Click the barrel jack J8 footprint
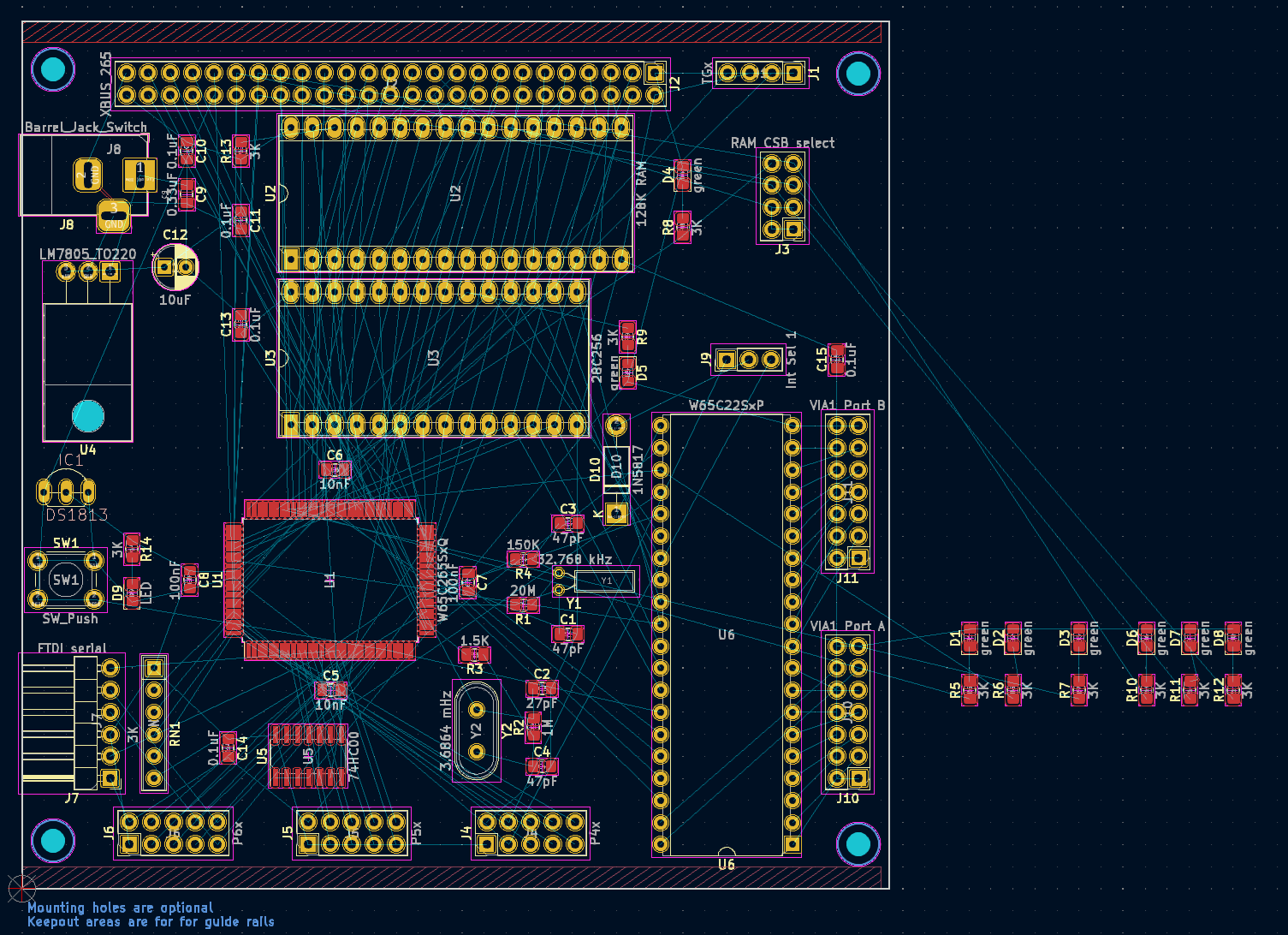1288x935 pixels. [x=84, y=176]
